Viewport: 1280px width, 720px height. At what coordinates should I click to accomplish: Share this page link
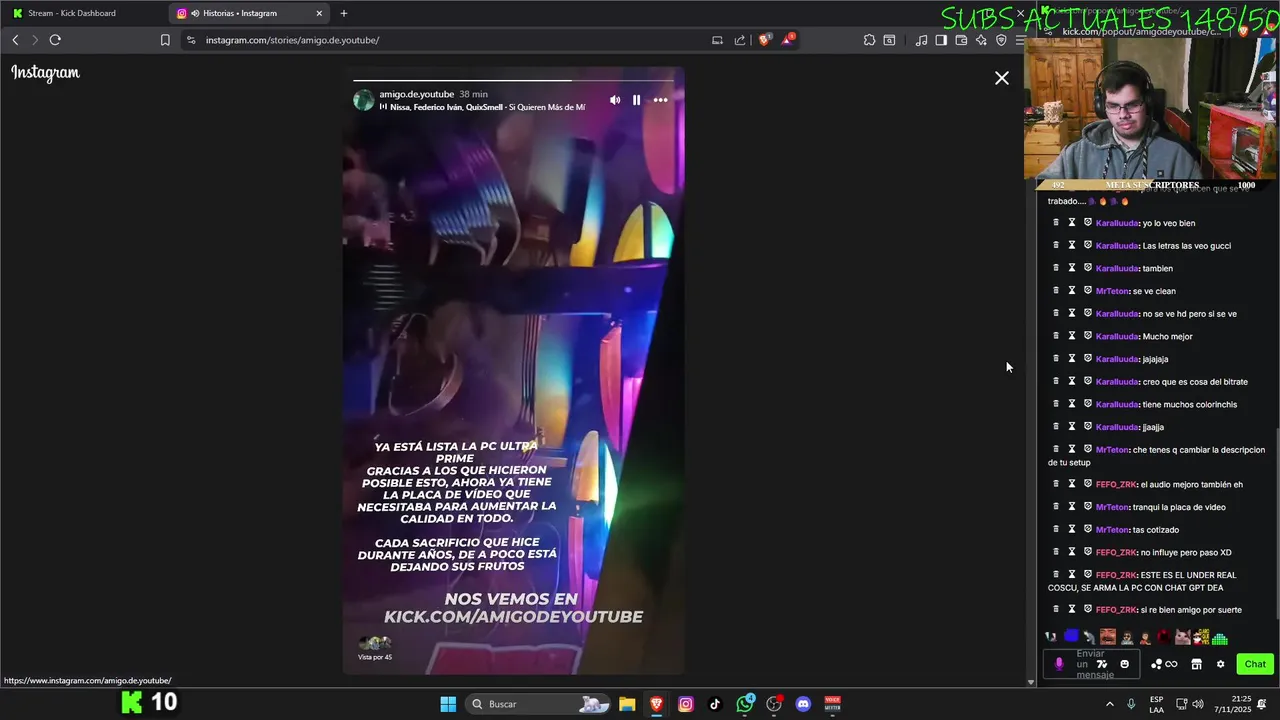[740, 40]
